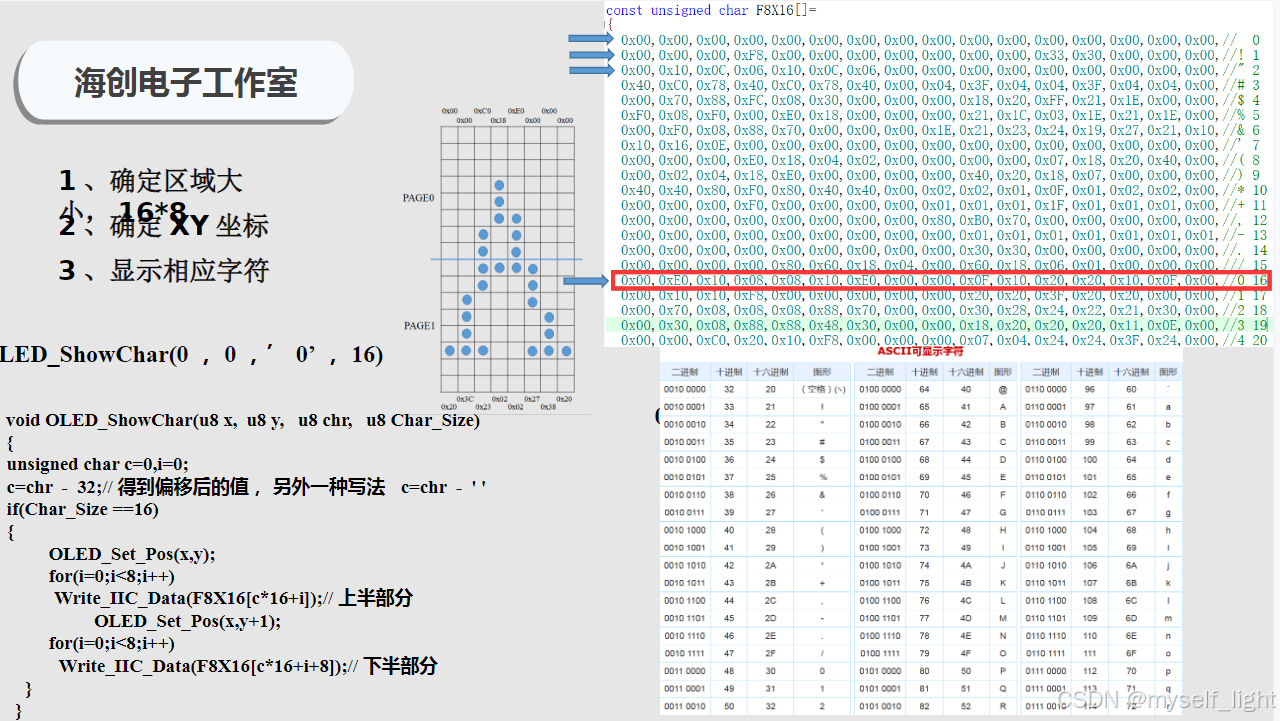Click the red ASCII可显示字符 table heading

click(x=920, y=352)
